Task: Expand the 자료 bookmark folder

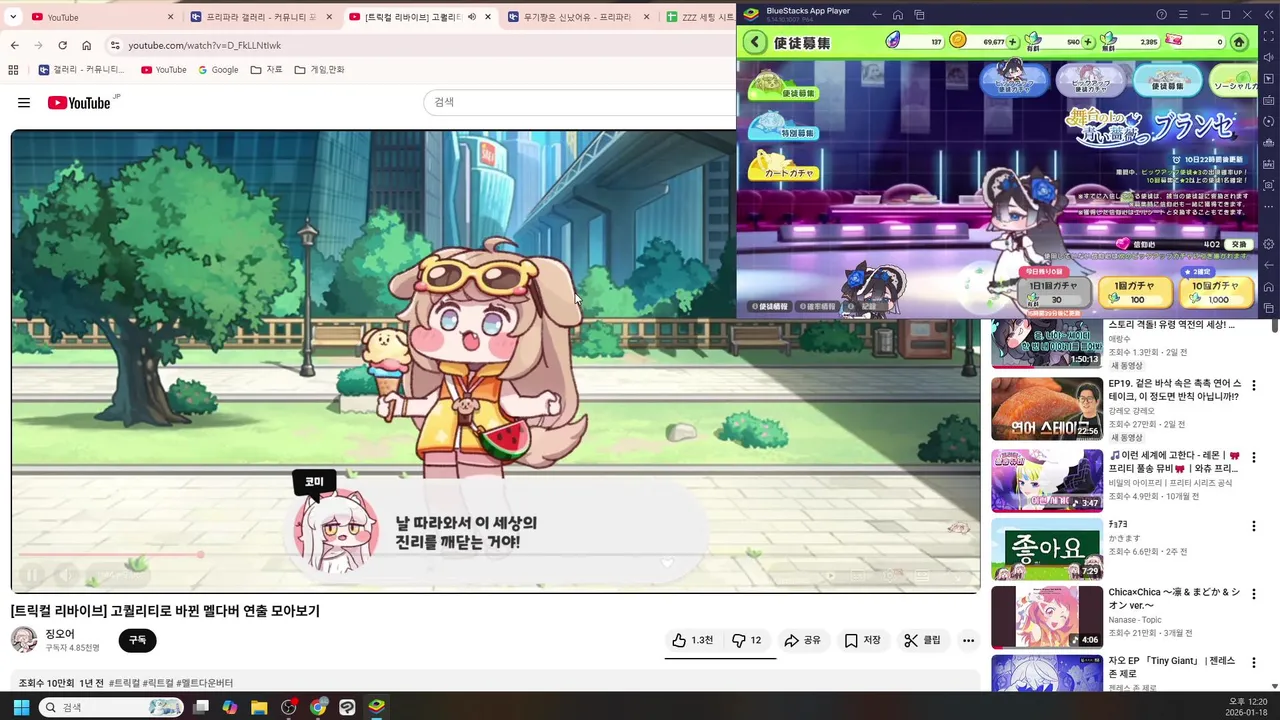Action: [x=267, y=70]
